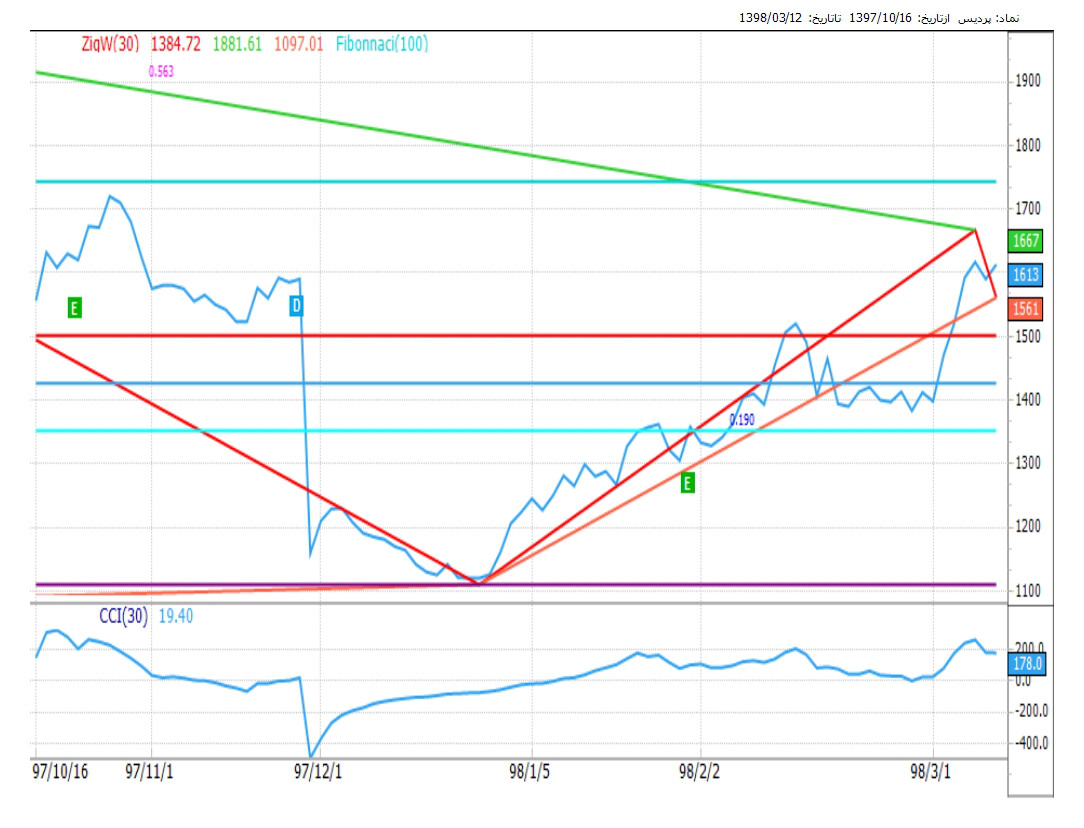Viewport: 1084px width, 828px height.
Task: Click the 97/12/1 date axis label
Action: (318, 771)
